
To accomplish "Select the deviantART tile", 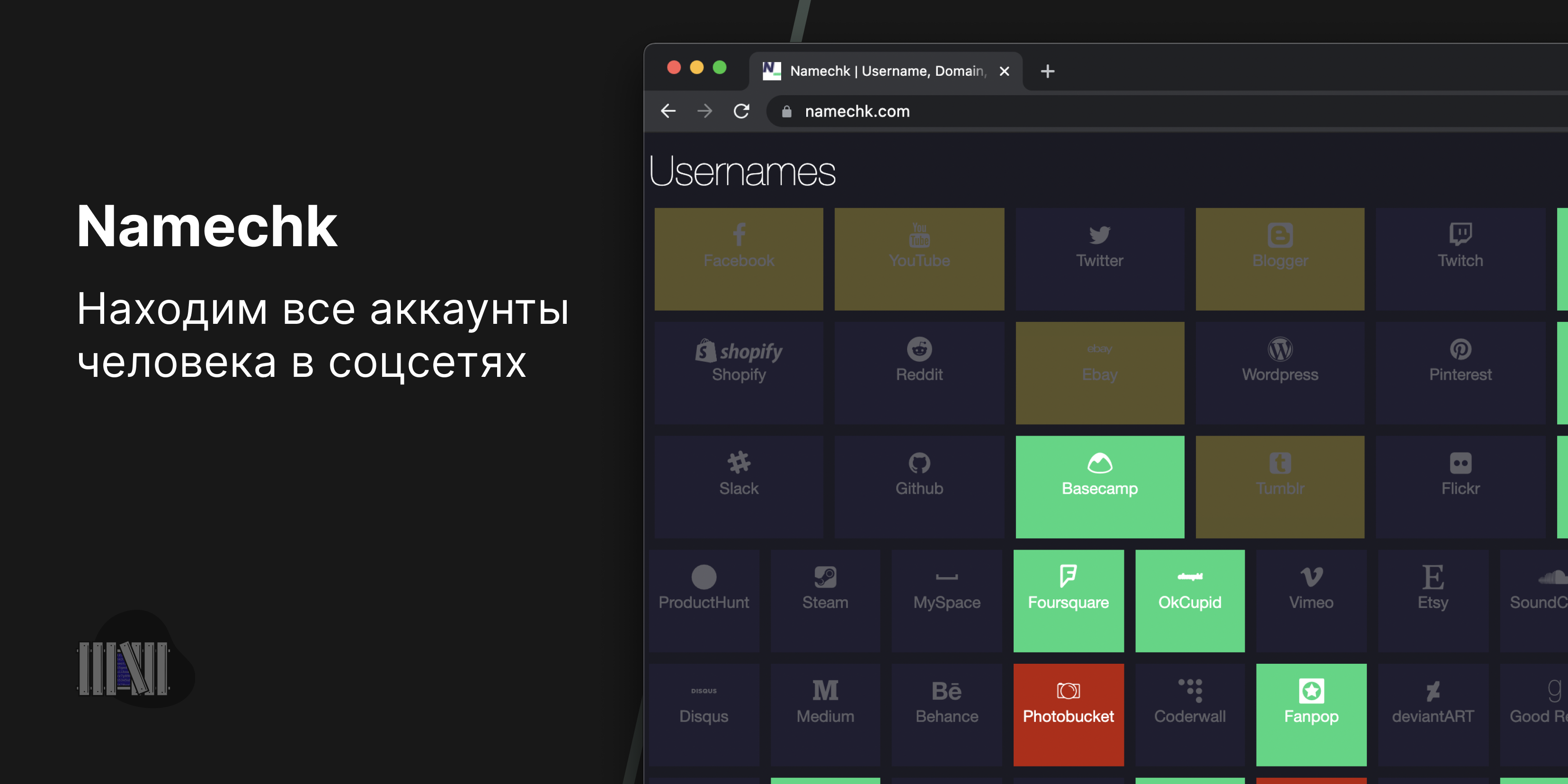I will 1433,714.
